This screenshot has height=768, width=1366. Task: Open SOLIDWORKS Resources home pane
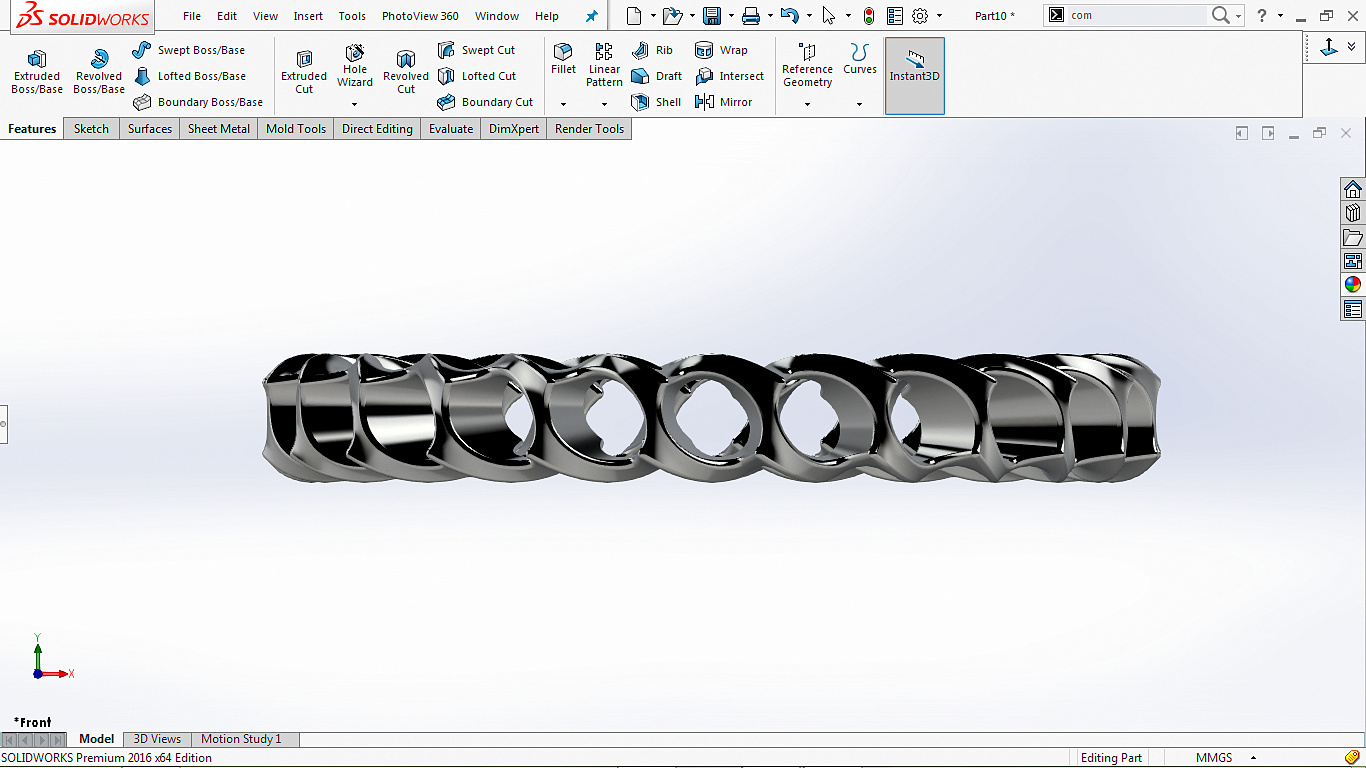[1353, 189]
